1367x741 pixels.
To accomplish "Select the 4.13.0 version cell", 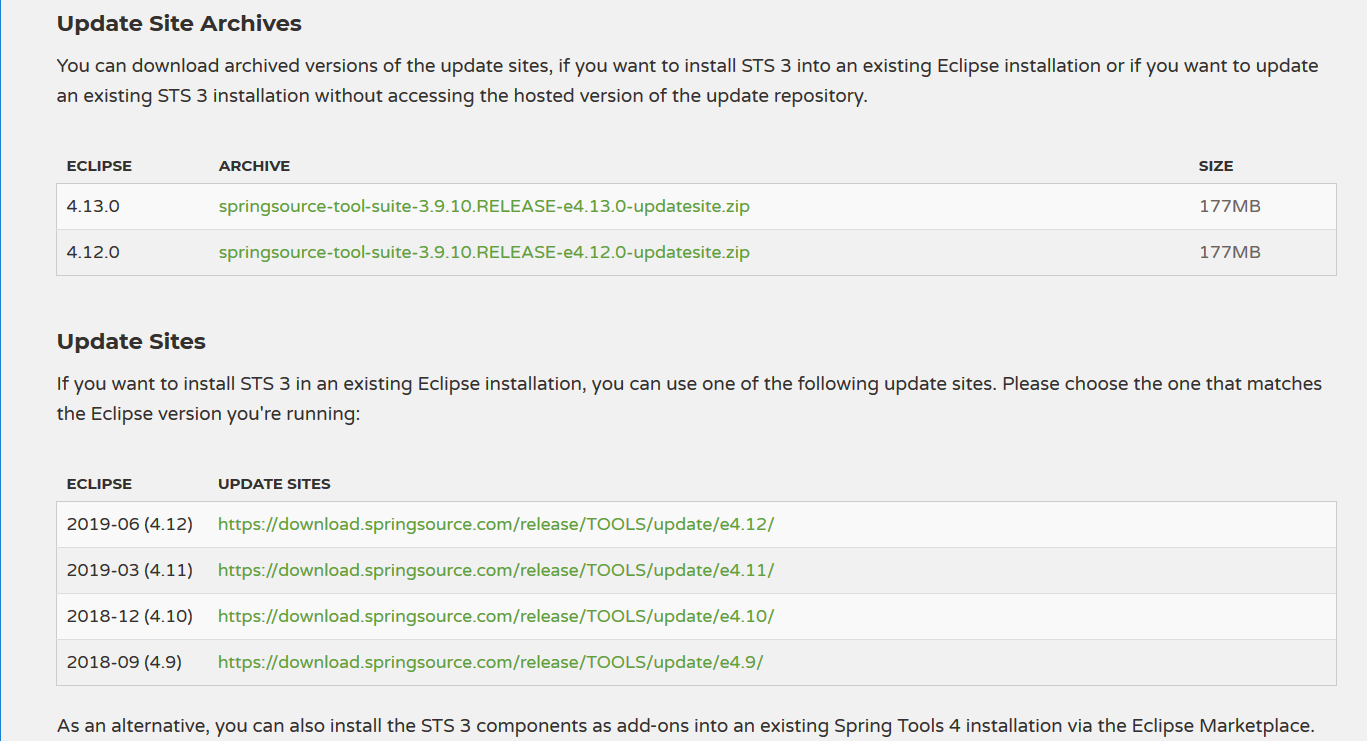I will [92, 205].
